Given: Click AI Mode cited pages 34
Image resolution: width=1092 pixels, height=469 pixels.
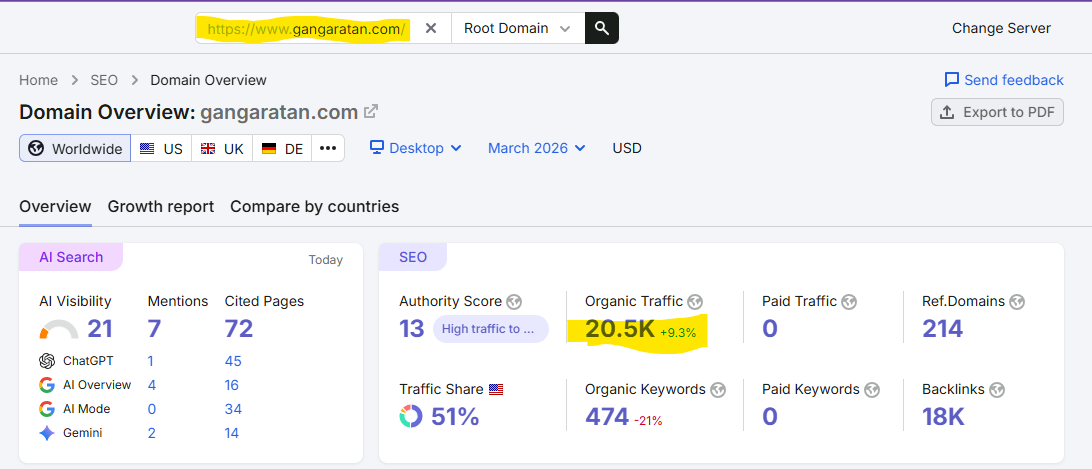Looking at the screenshot, I should click(233, 409).
